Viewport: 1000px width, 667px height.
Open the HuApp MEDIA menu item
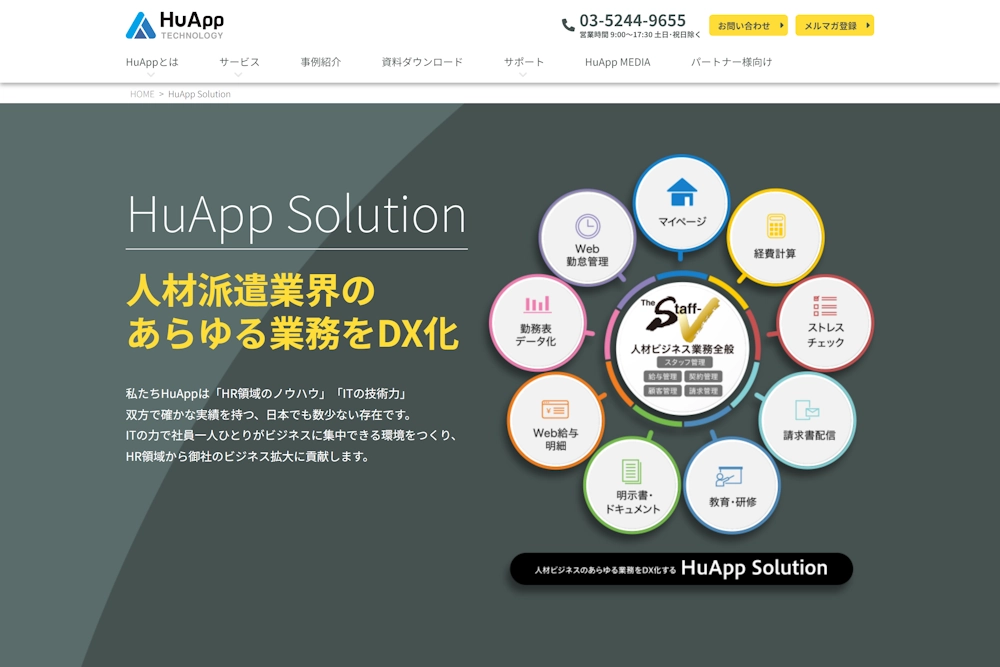pyautogui.click(x=618, y=61)
